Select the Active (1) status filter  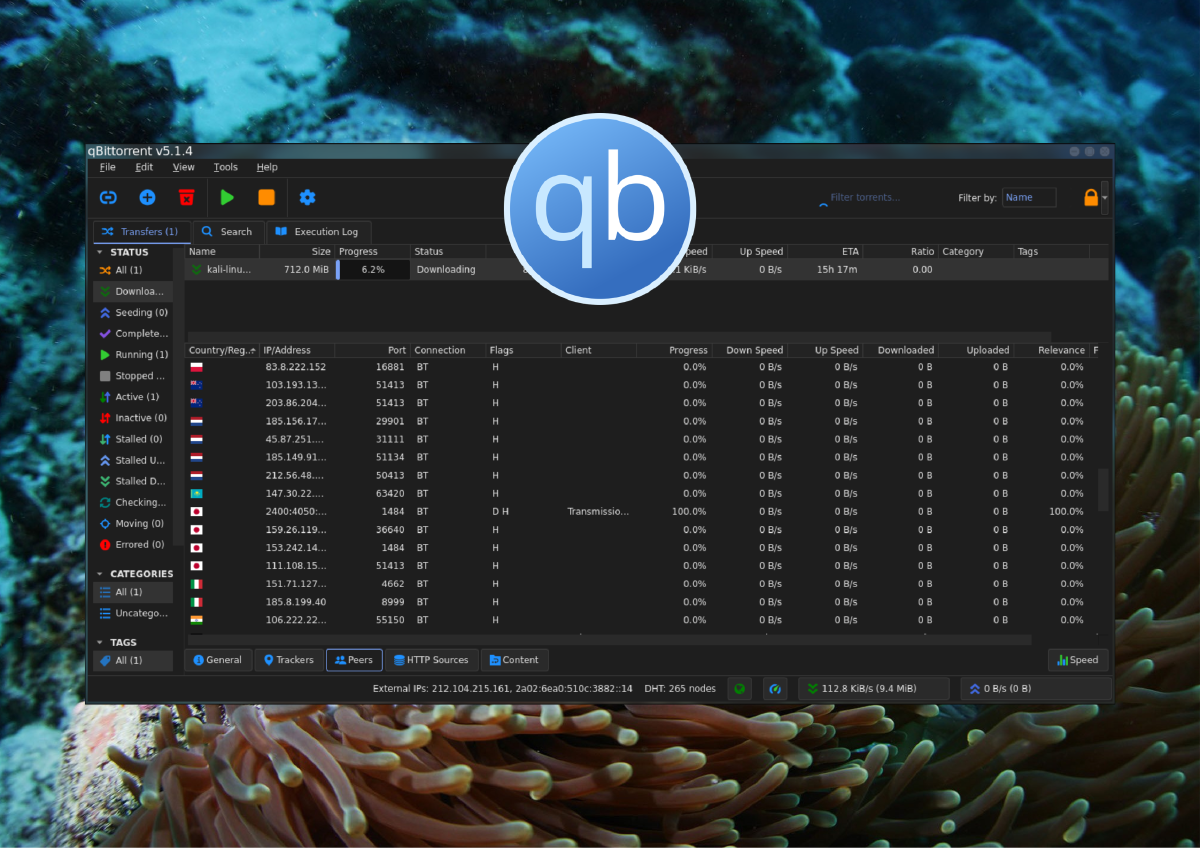133,397
